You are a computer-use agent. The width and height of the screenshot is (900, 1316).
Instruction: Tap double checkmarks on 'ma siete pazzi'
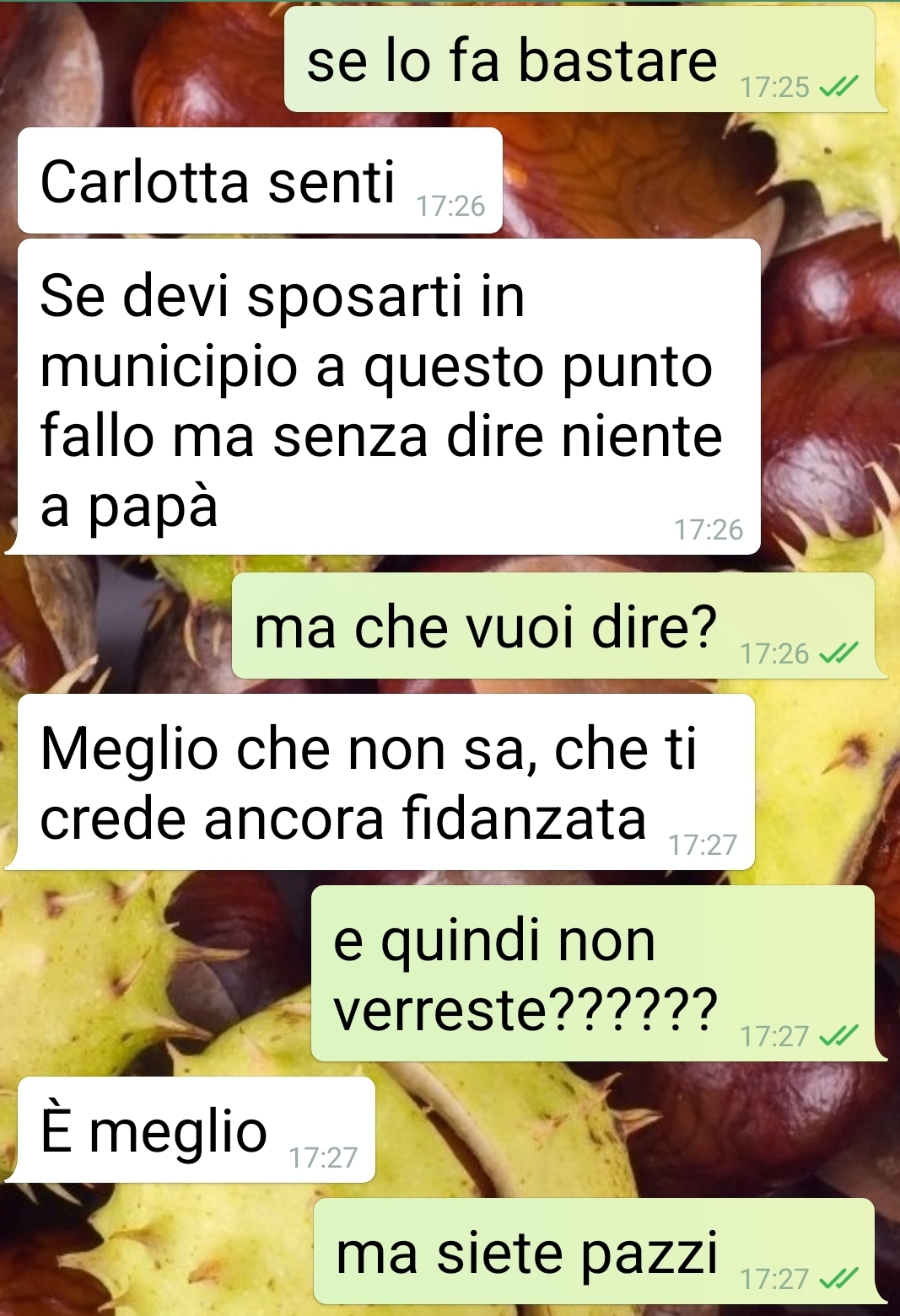(839, 1279)
